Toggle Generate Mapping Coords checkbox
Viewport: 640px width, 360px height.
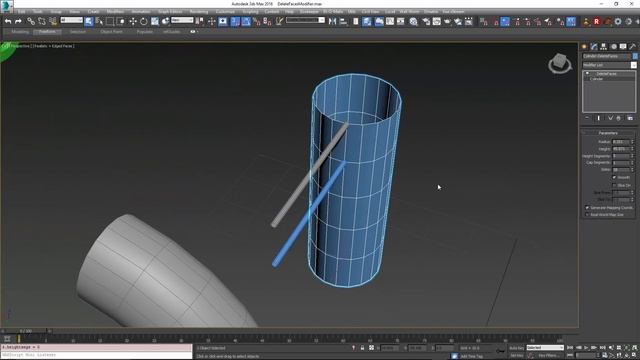tap(587, 208)
